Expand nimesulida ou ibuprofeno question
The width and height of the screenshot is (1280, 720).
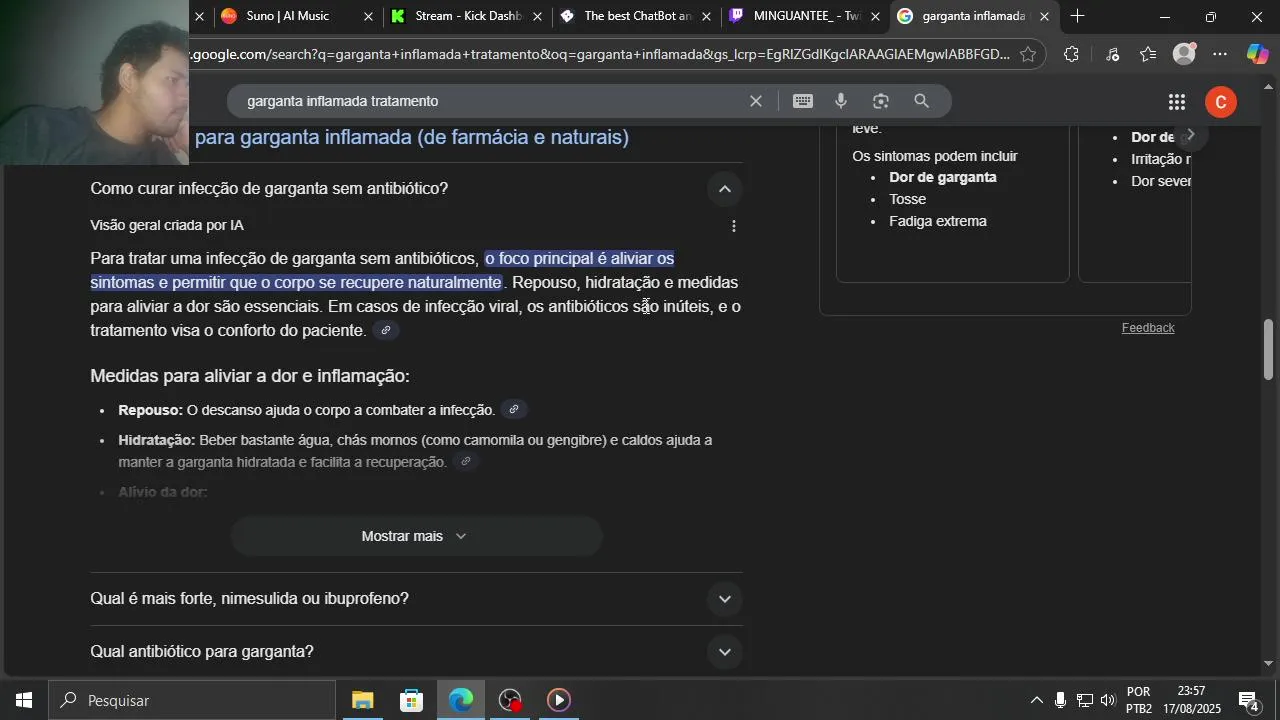tap(725, 599)
